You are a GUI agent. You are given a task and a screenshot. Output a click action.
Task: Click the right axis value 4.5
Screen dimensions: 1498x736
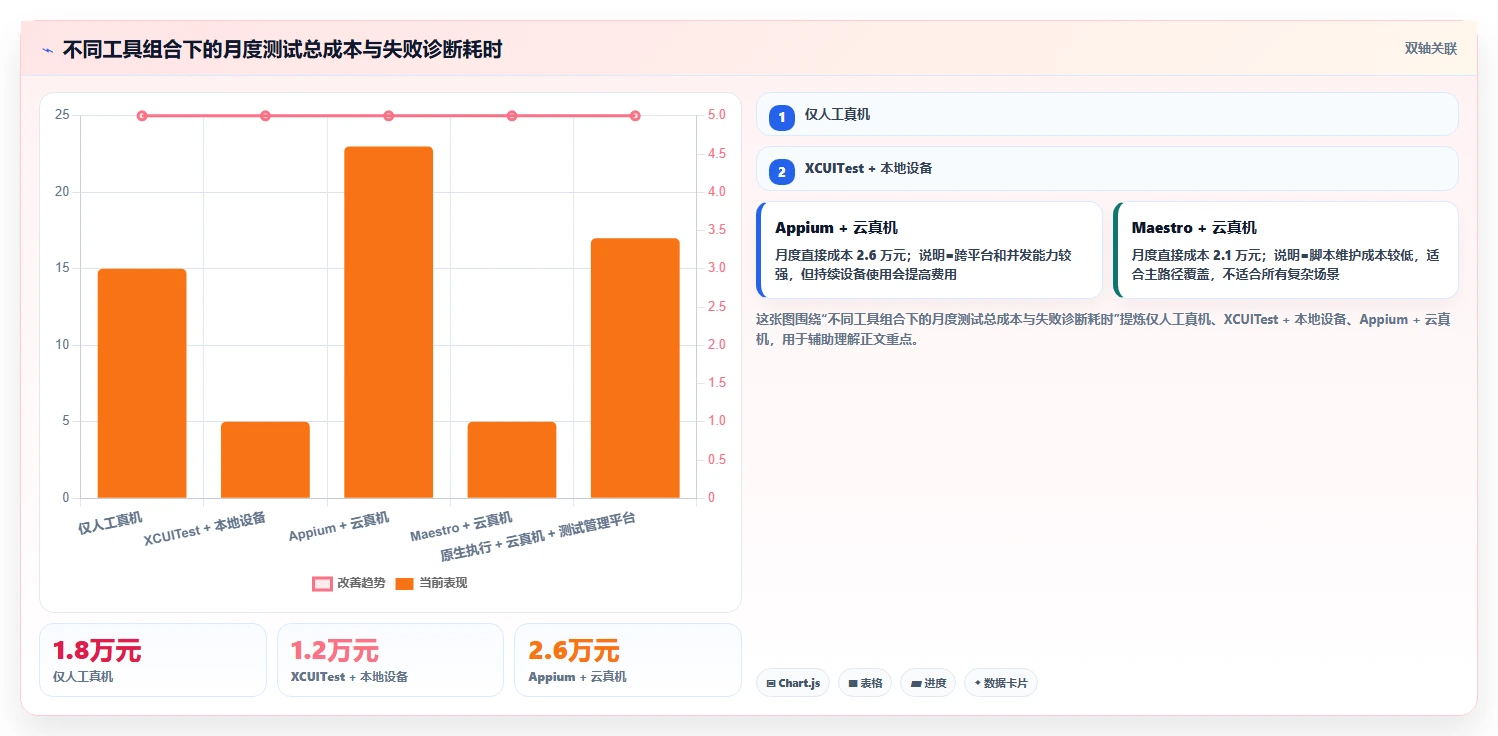717,154
